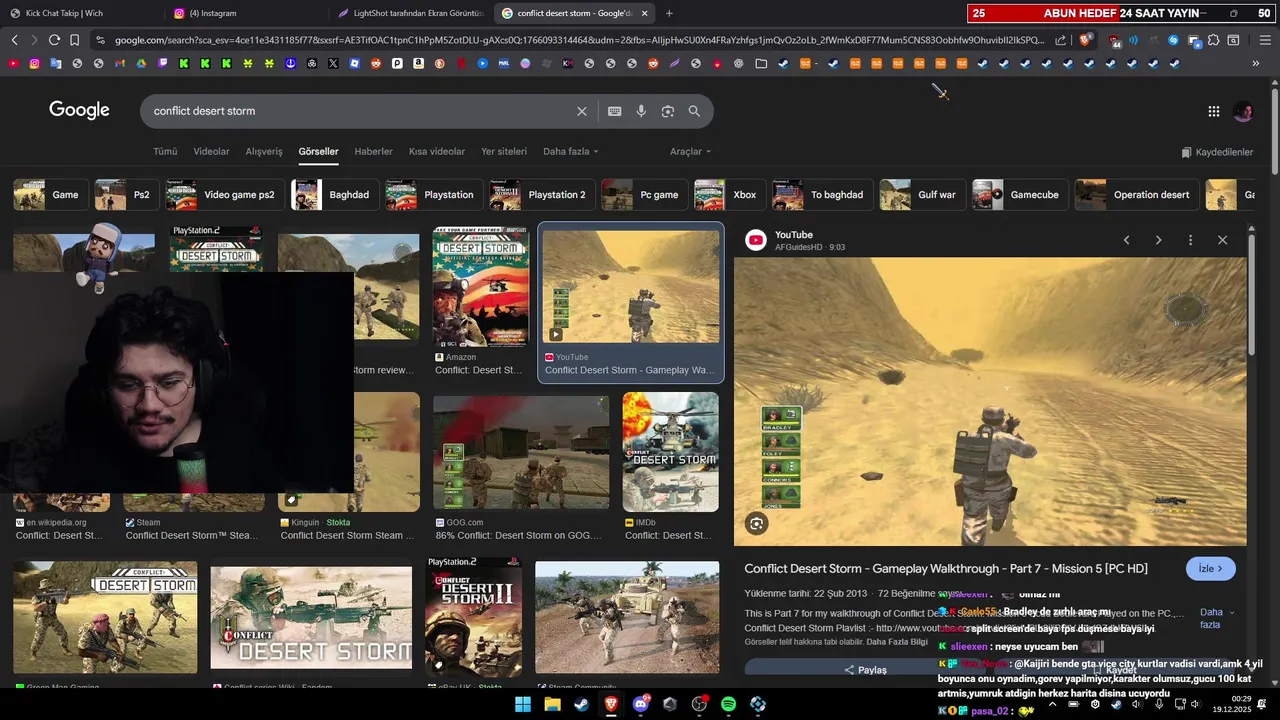Open the Instagram bookmark in the bookmarks bar
The width and height of the screenshot is (1280, 720).
pyautogui.click(x=34, y=63)
